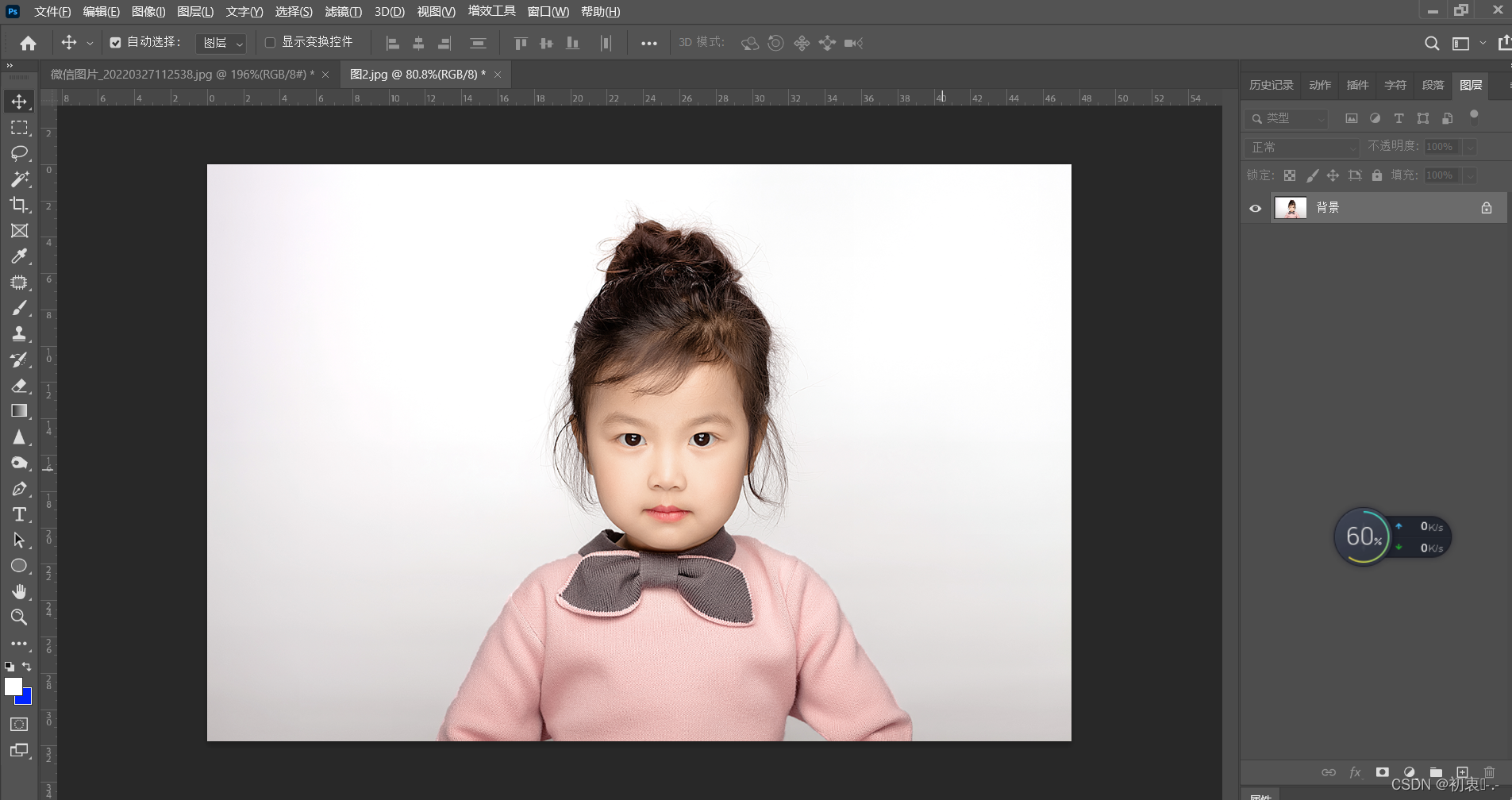
Task: Select the Eyedropper tool
Action: coord(19,256)
